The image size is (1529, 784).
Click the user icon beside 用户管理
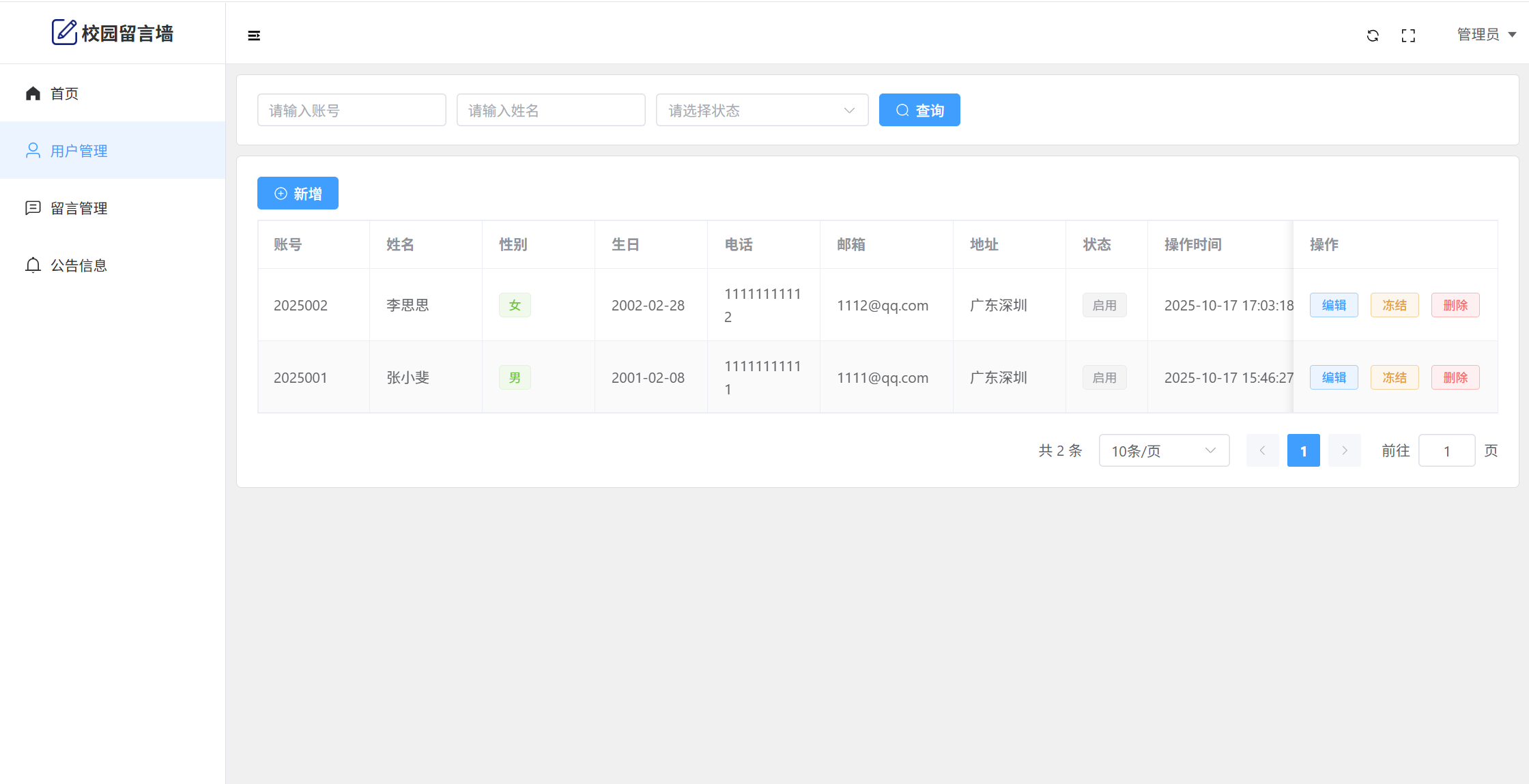tap(33, 151)
